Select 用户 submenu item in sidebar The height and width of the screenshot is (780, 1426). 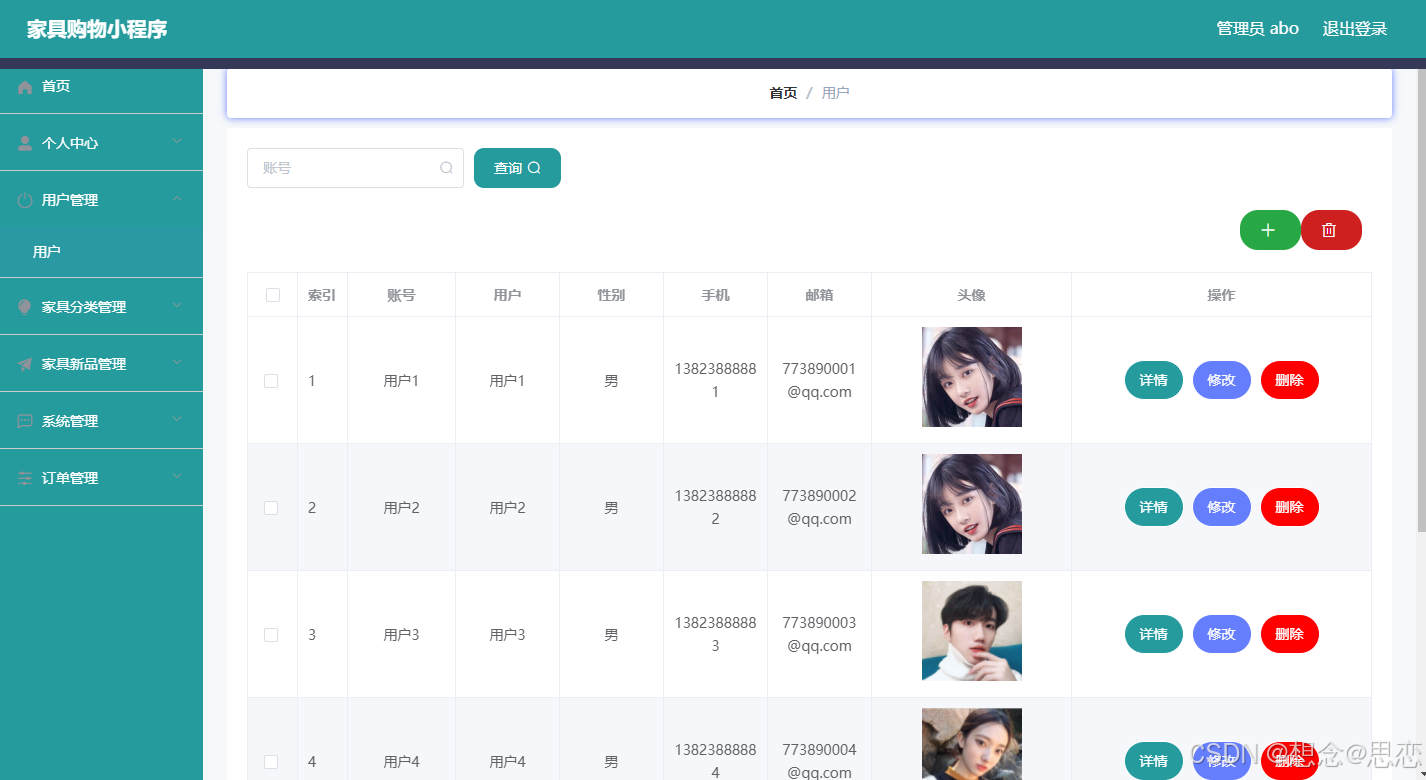[101, 252]
